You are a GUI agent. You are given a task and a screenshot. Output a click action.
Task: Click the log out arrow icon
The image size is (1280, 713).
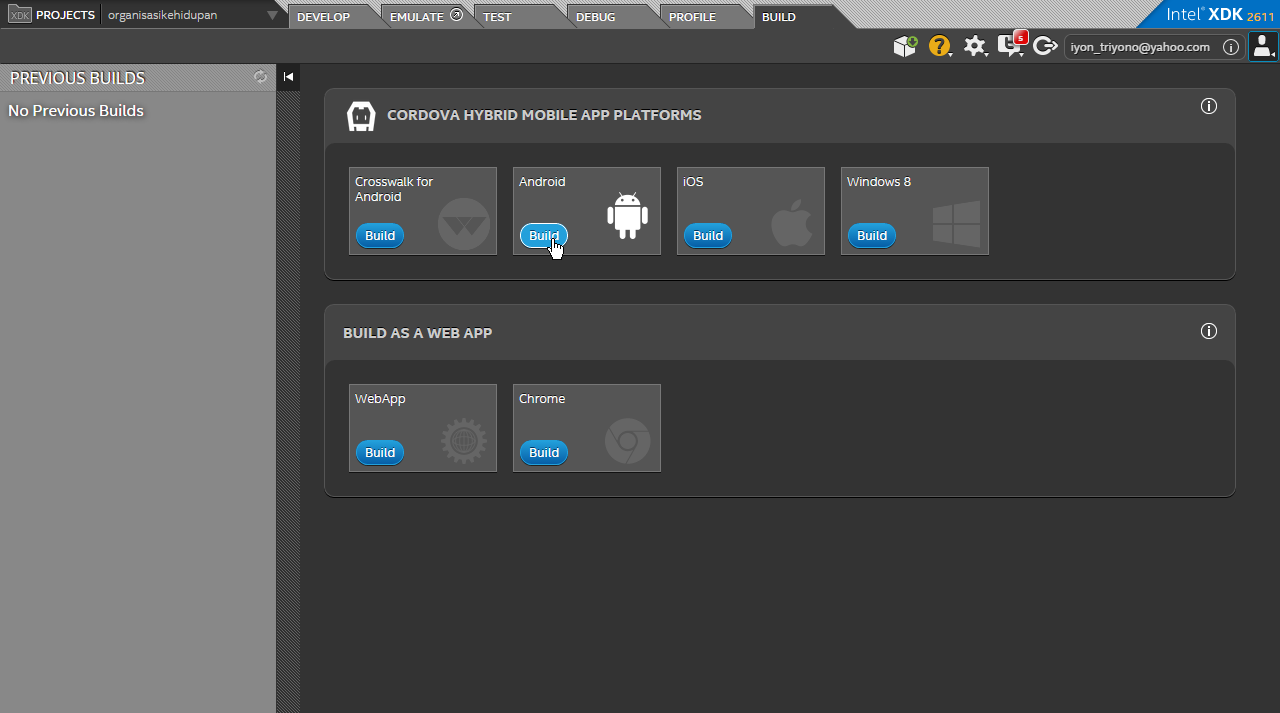pyautogui.click(x=1045, y=46)
